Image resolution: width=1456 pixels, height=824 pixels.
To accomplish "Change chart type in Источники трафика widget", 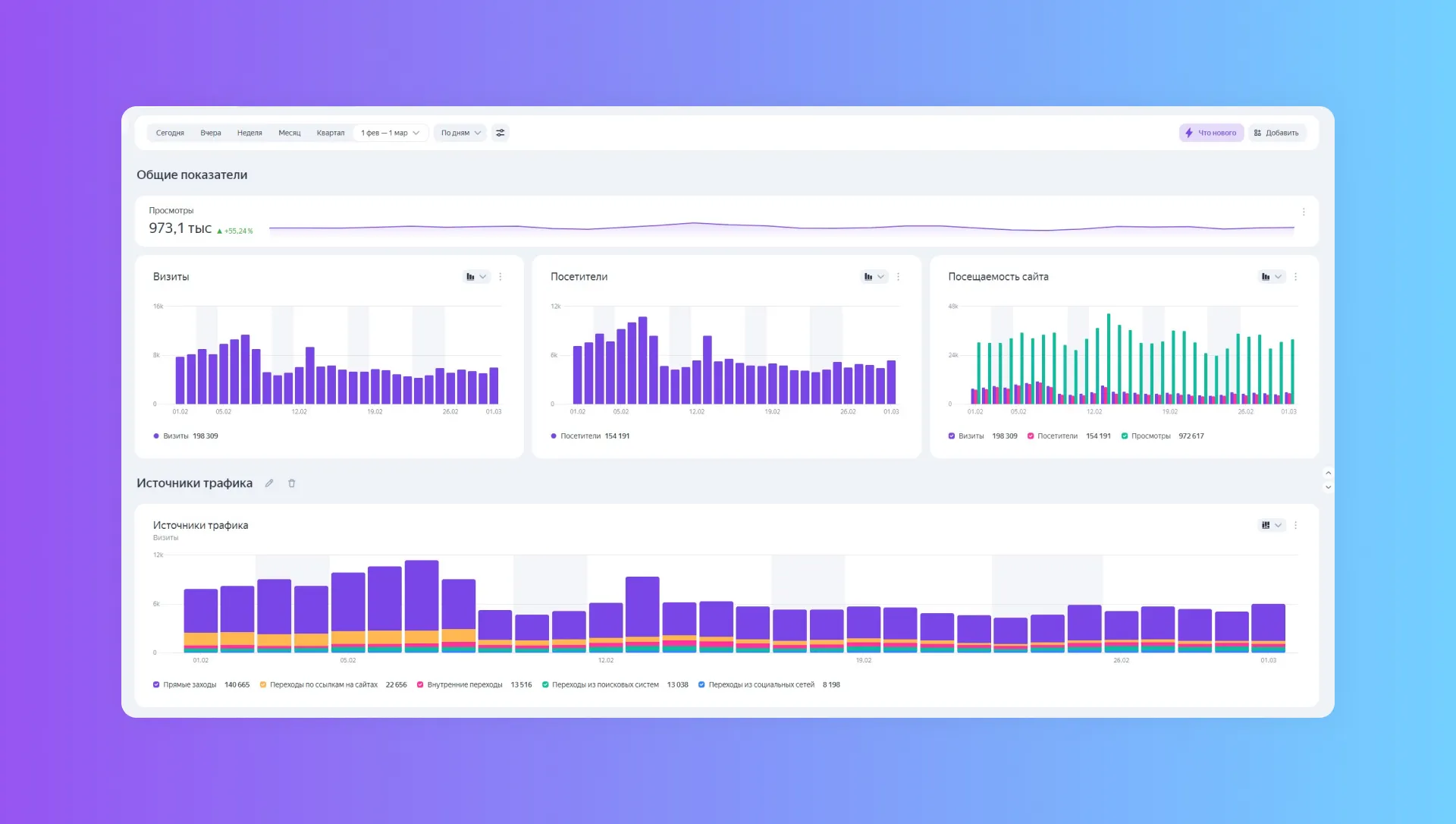I will point(1272,525).
